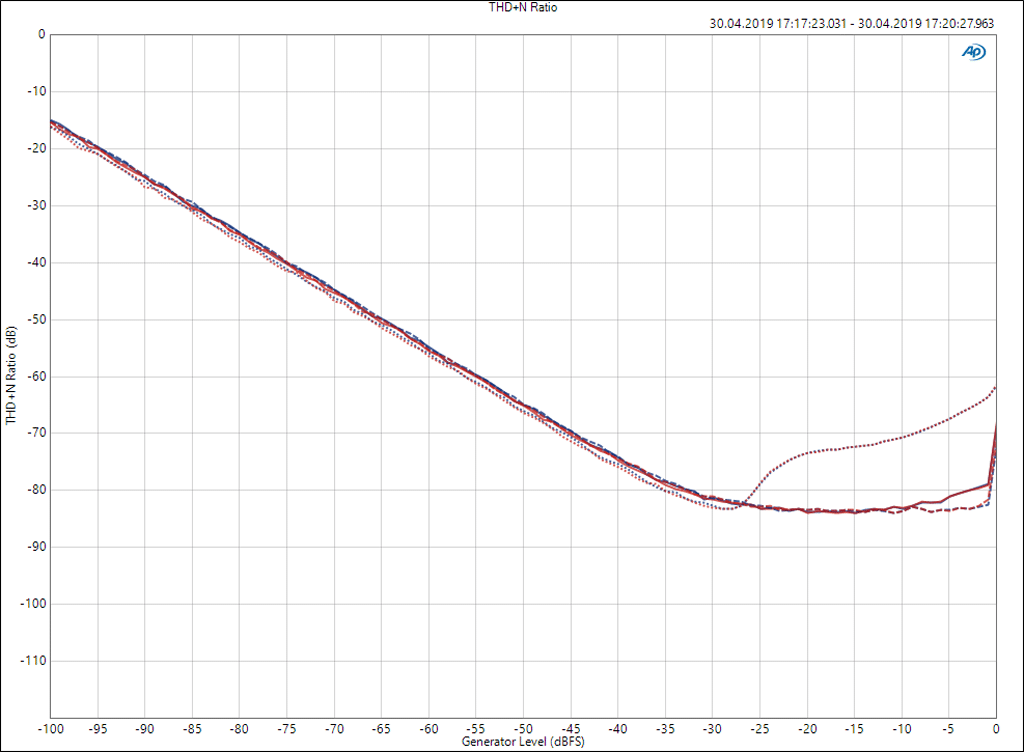This screenshot has width=1024, height=752.
Task: Click the AP logo in the graph corner
Action: click(x=972, y=52)
